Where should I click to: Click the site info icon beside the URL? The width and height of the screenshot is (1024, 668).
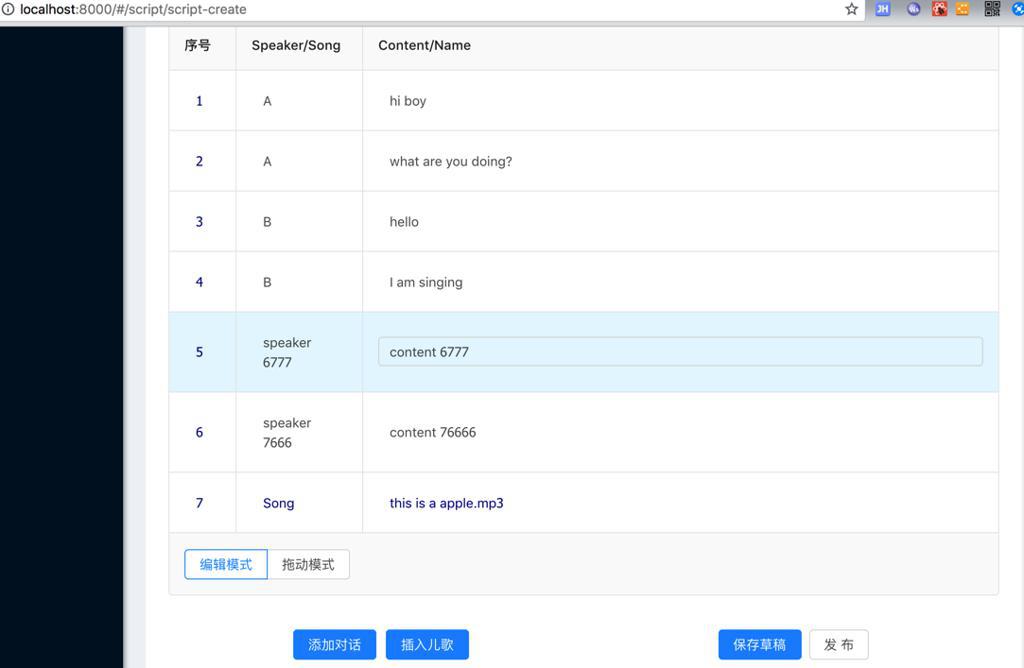point(8,9)
